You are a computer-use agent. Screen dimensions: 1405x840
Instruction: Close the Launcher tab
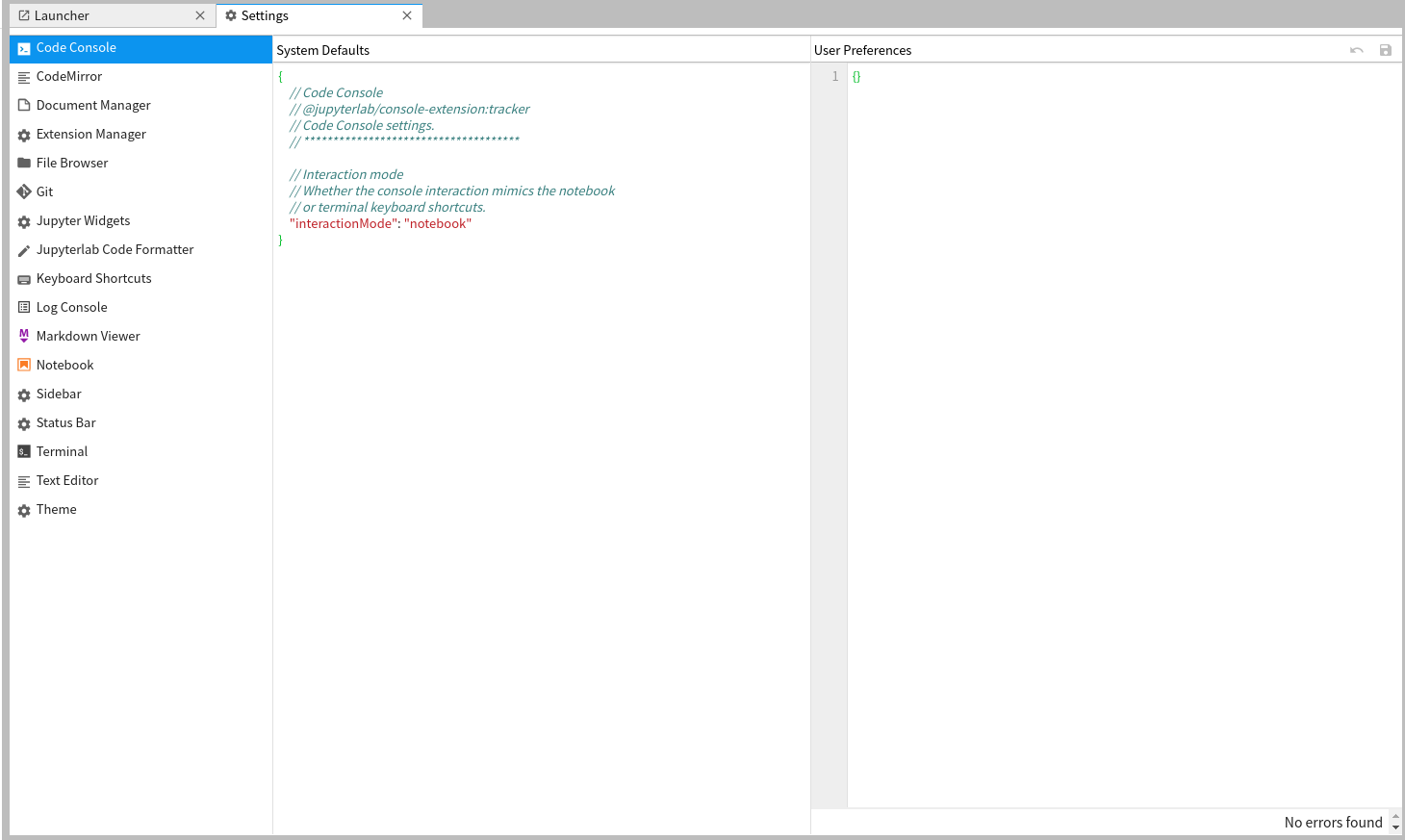[x=200, y=15]
